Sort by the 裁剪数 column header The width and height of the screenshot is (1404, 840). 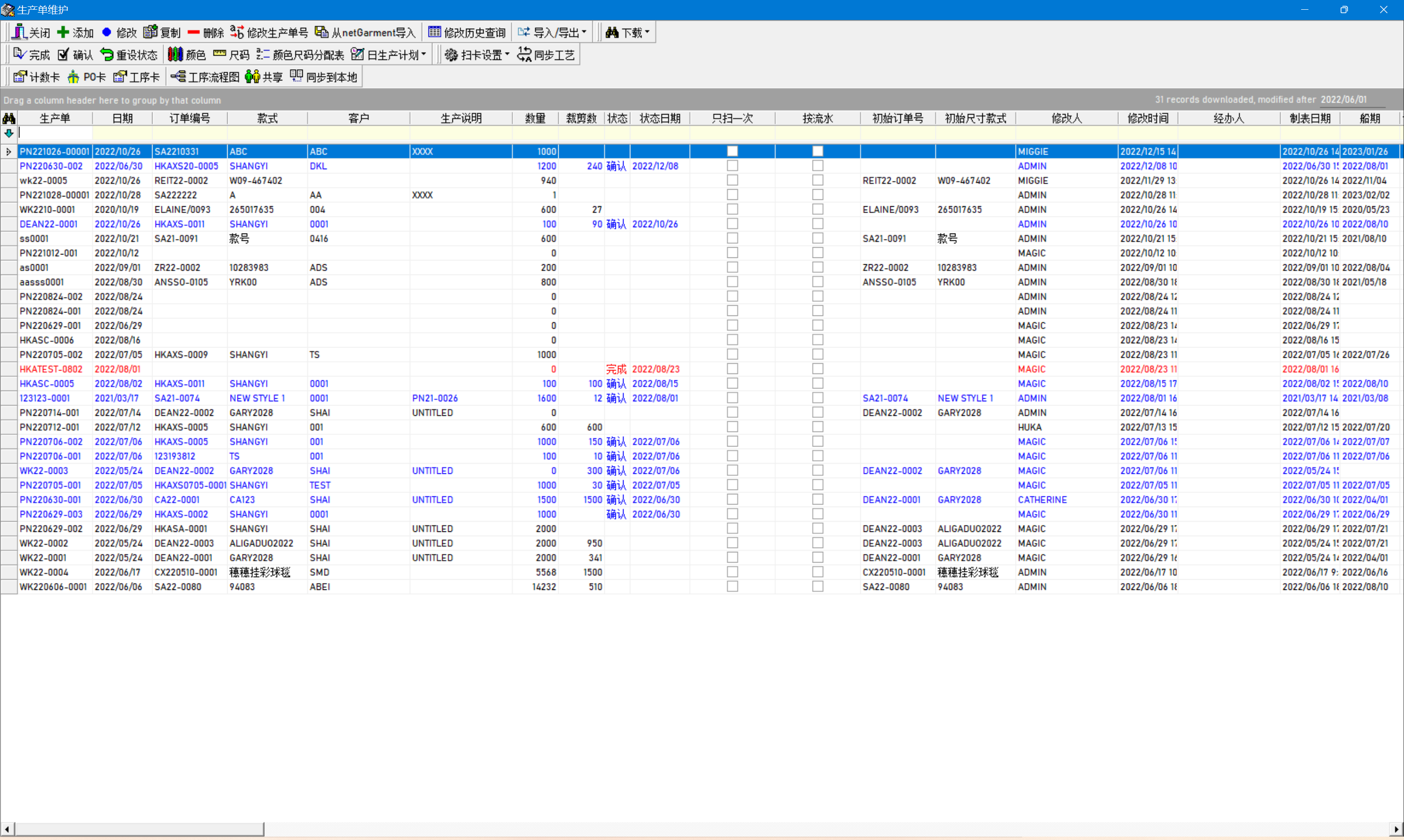(x=581, y=118)
